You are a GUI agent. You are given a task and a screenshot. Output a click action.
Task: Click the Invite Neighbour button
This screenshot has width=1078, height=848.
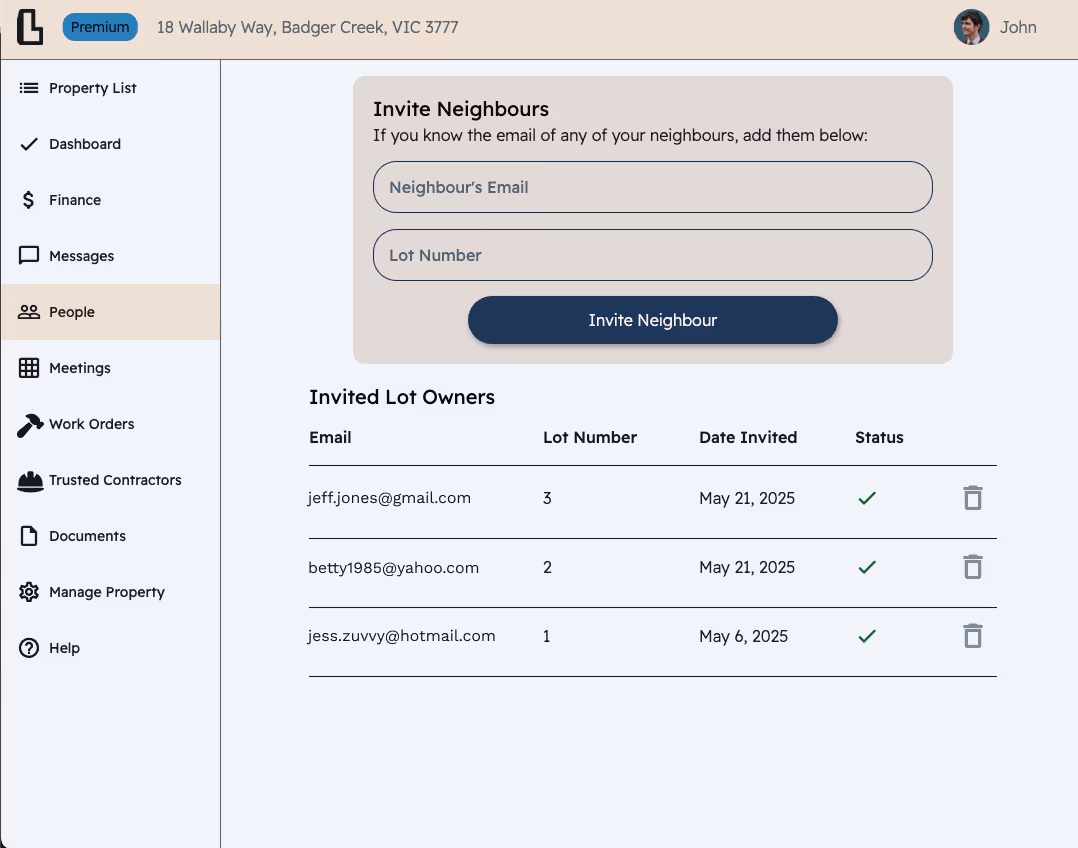pos(652,320)
